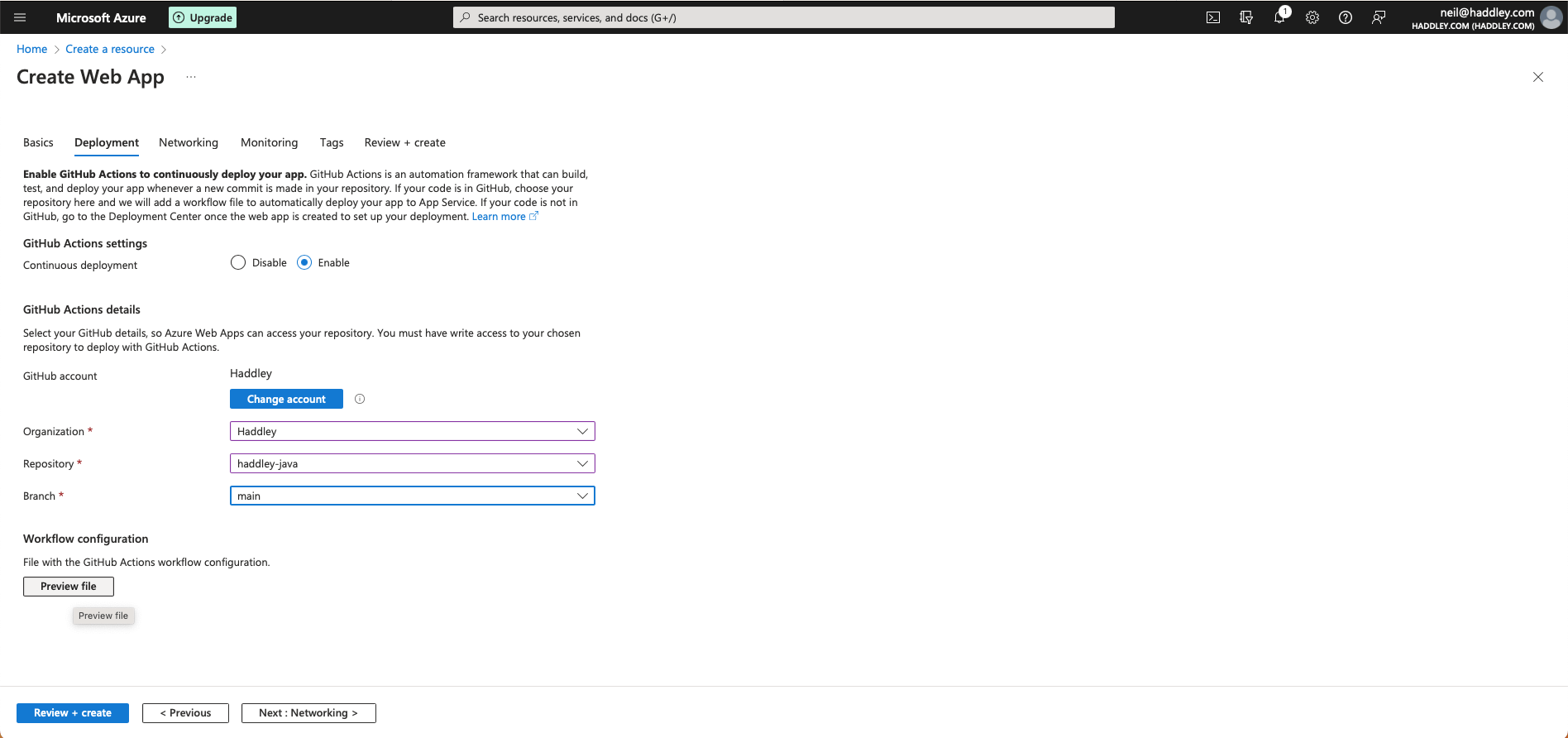Expand the Branch dropdown showing main
Image resolution: width=1568 pixels, height=738 pixels.
click(x=413, y=496)
